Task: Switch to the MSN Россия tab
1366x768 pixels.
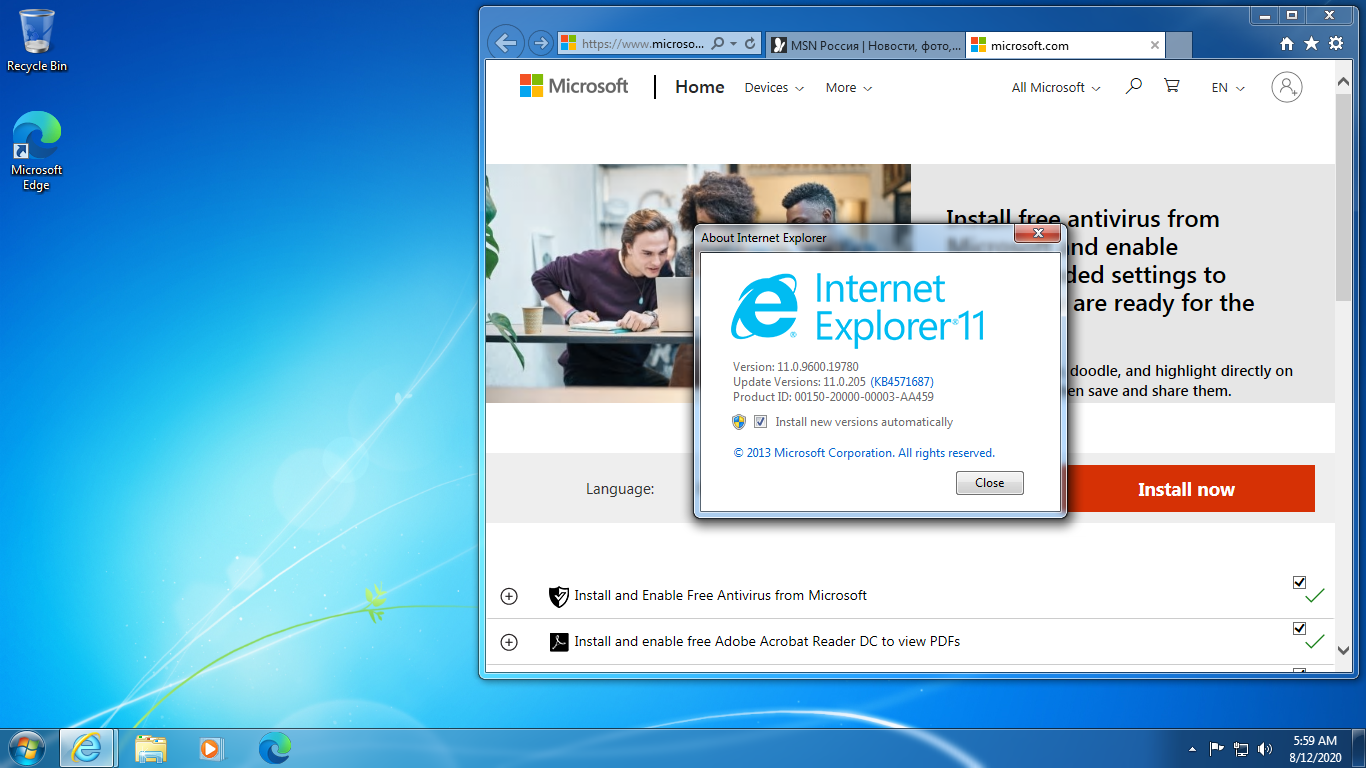Action: click(x=866, y=45)
